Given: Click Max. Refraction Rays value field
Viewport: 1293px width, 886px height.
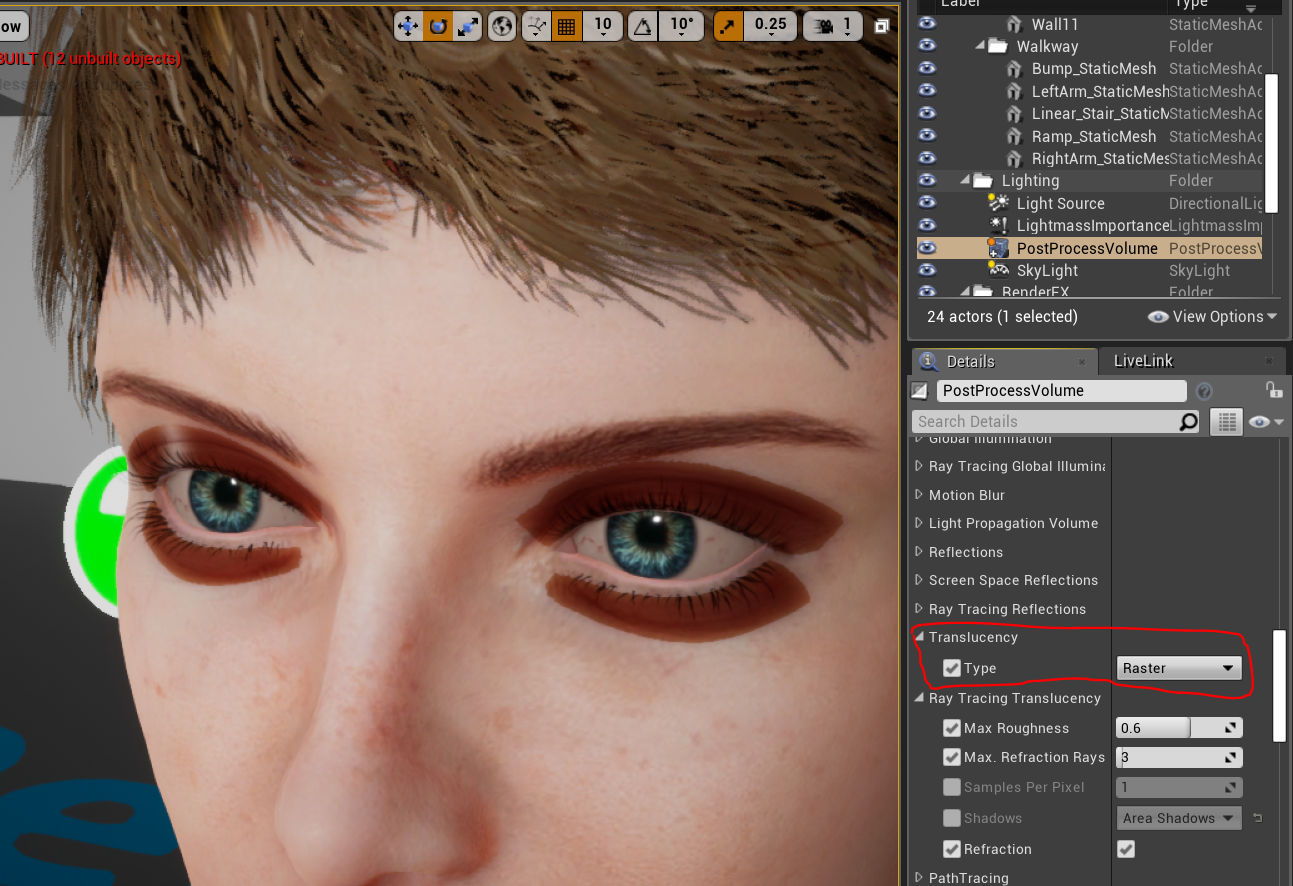Looking at the screenshot, I should click(1178, 757).
